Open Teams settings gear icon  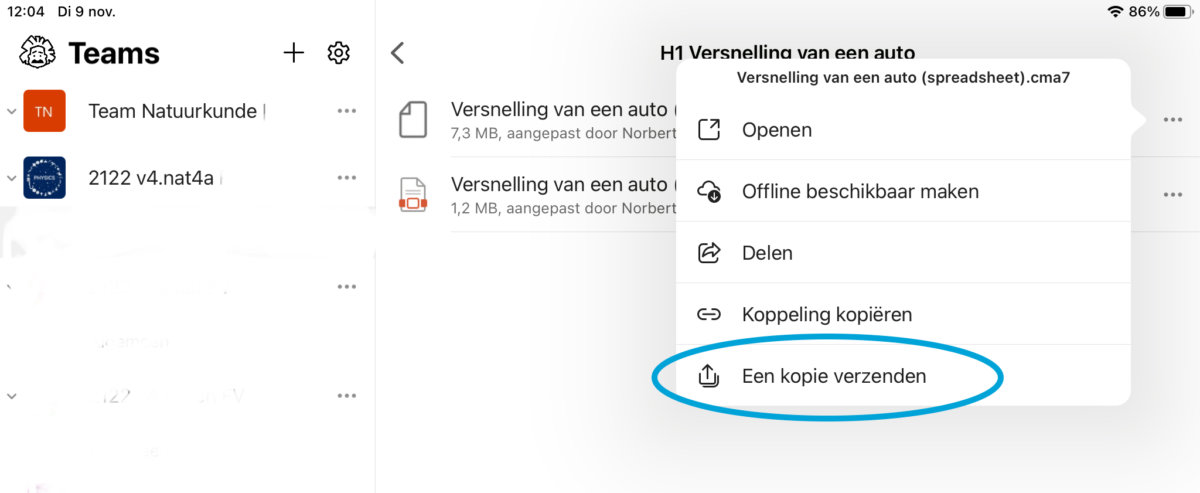[339, 53]
